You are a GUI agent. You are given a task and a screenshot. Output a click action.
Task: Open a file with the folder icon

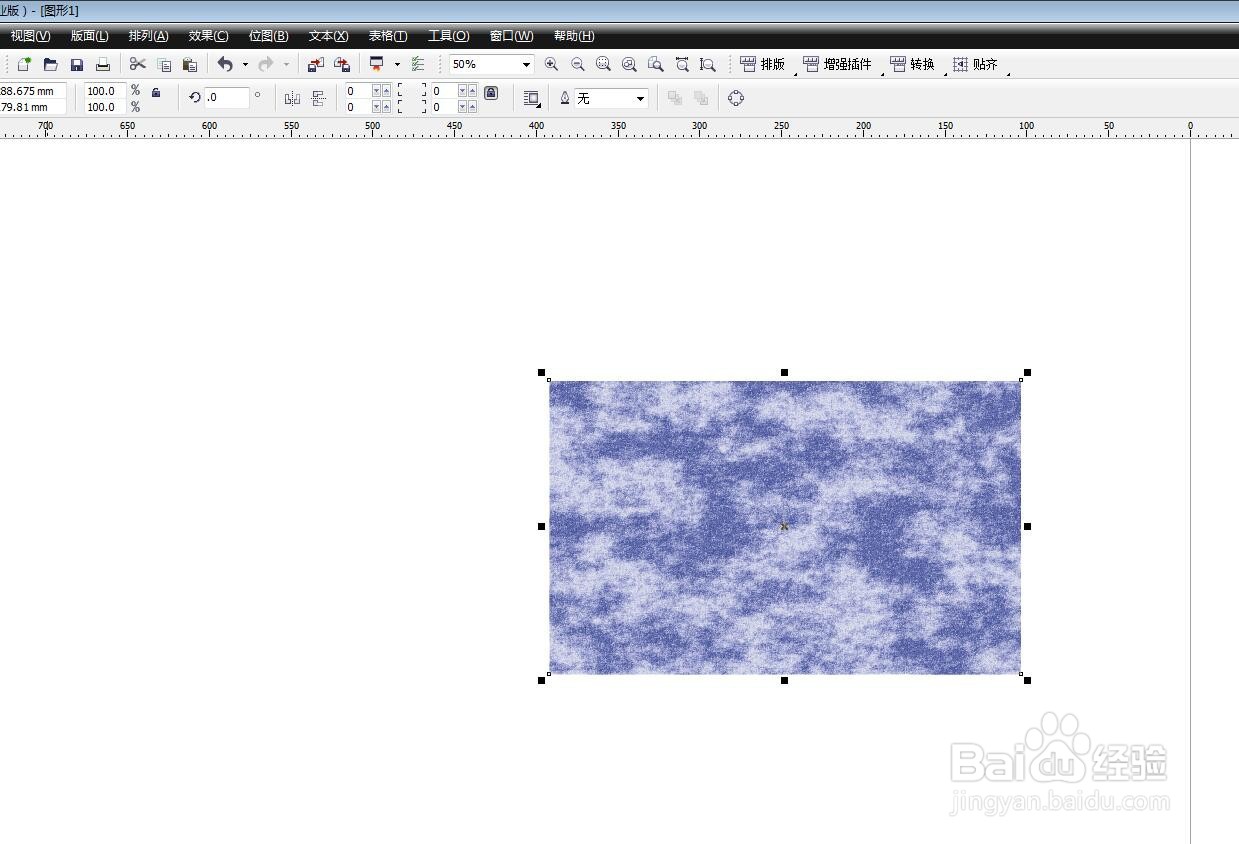50,64
